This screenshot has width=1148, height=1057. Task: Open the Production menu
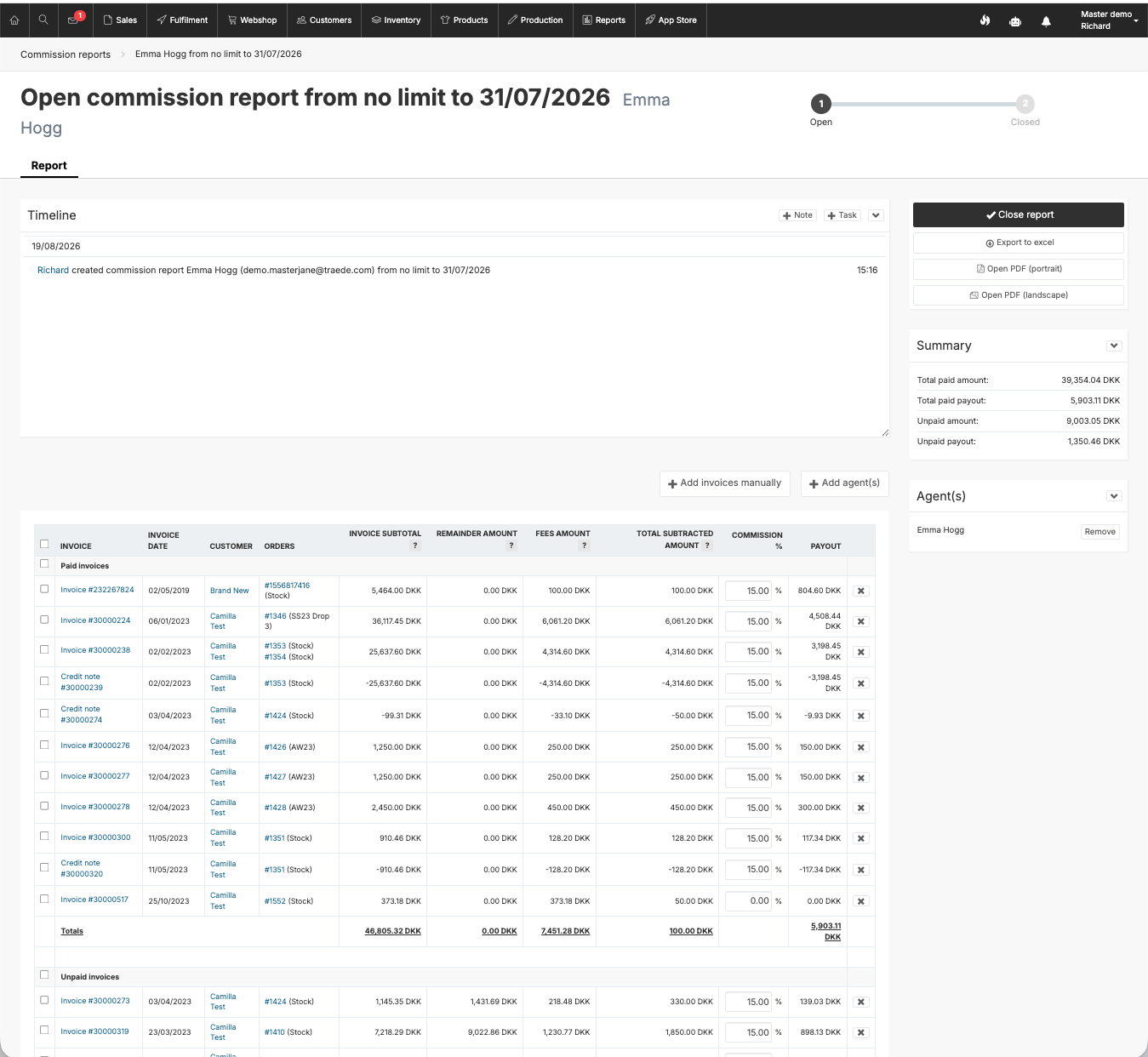[x=535, y=20]
